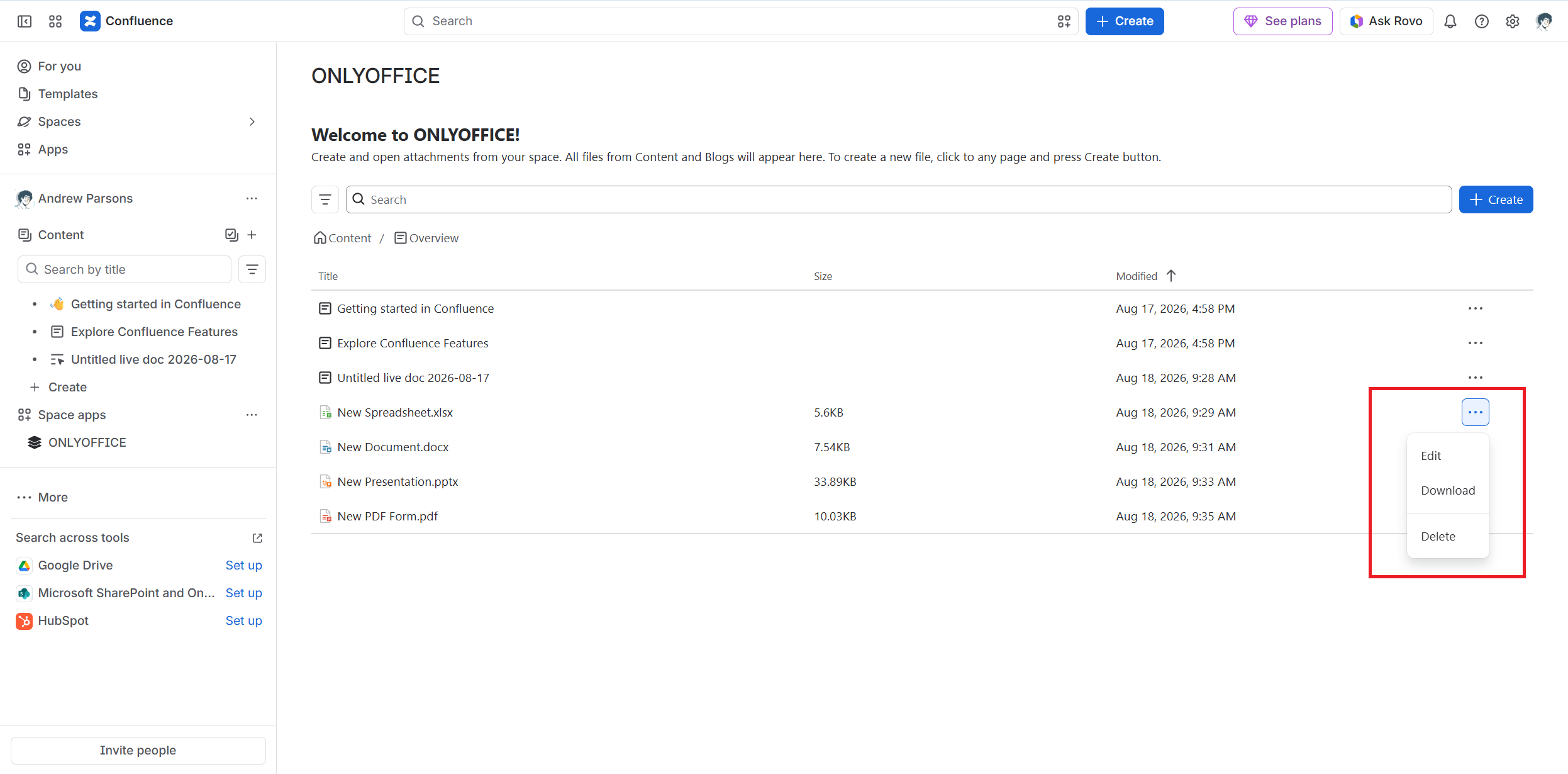This screenshot has width=1568, height=774.
Task: Open New Spreadsheet.xlsx file name
Action: 395,412
